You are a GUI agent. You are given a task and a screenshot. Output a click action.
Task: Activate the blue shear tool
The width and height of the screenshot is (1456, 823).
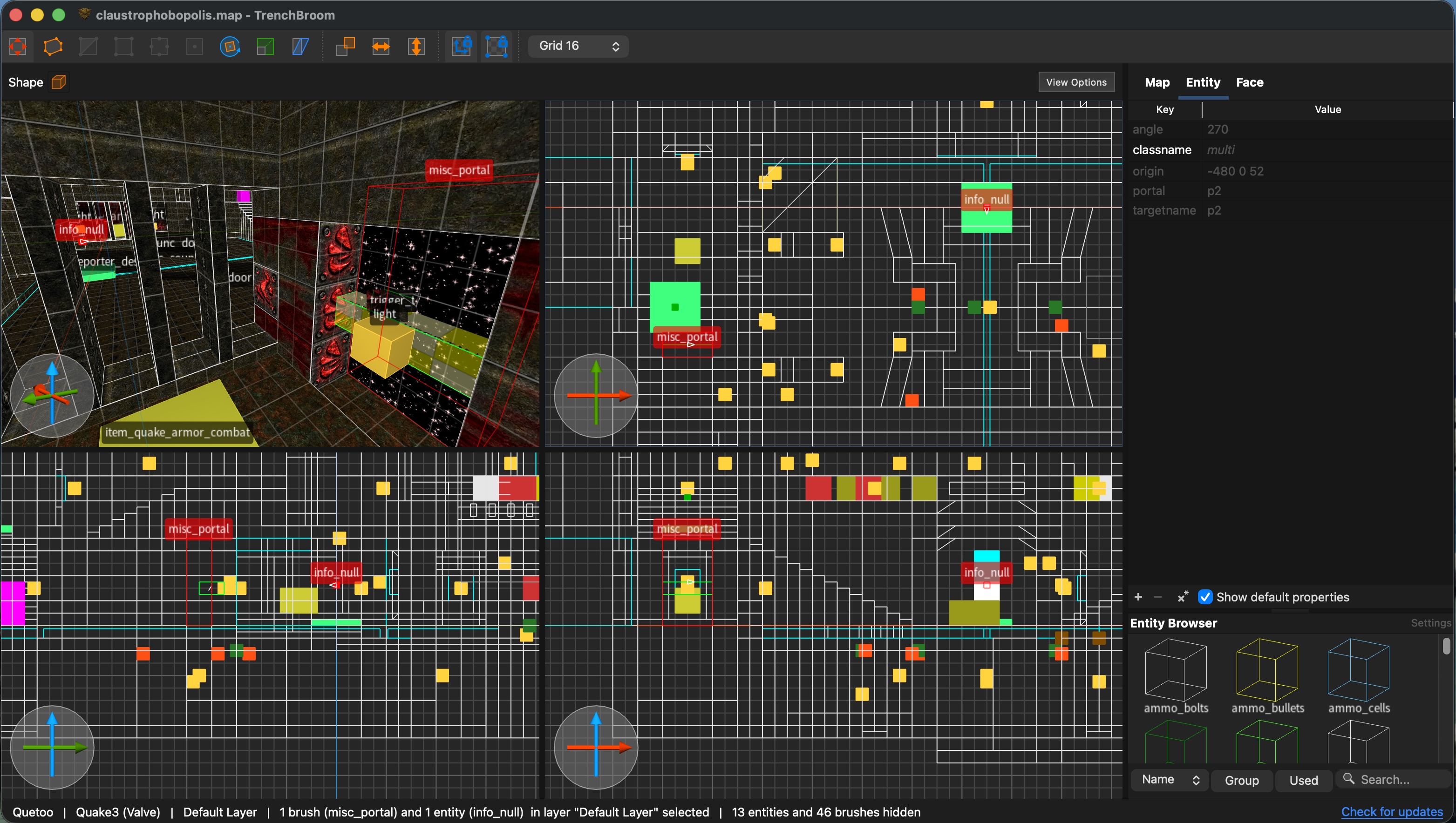point(300,47)
